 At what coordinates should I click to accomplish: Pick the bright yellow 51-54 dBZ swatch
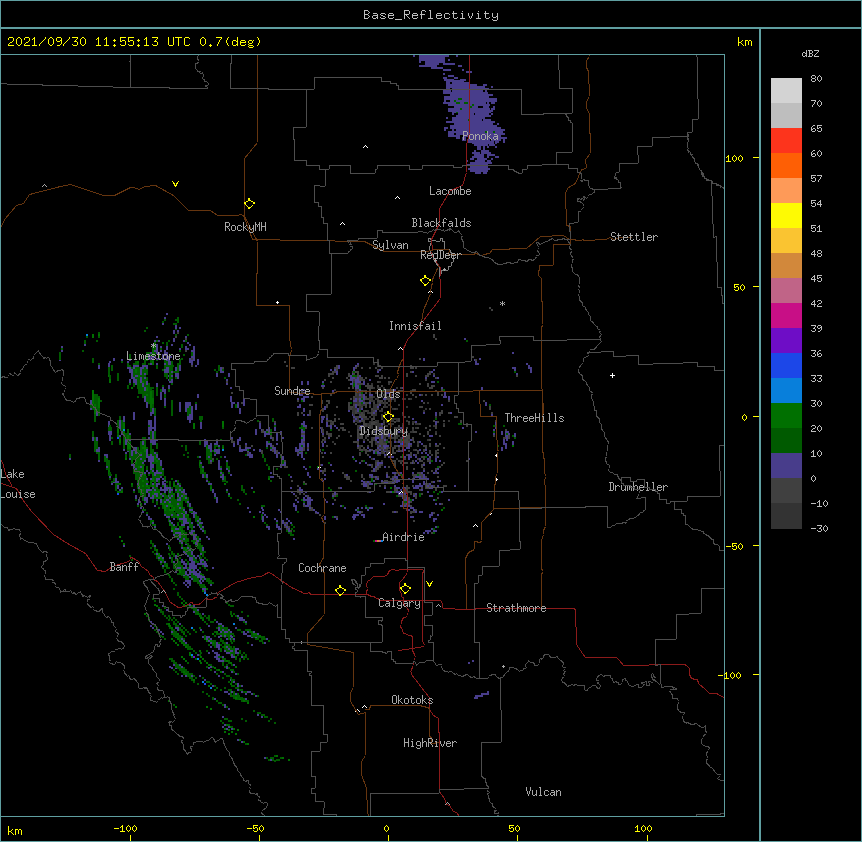(786, 215)
